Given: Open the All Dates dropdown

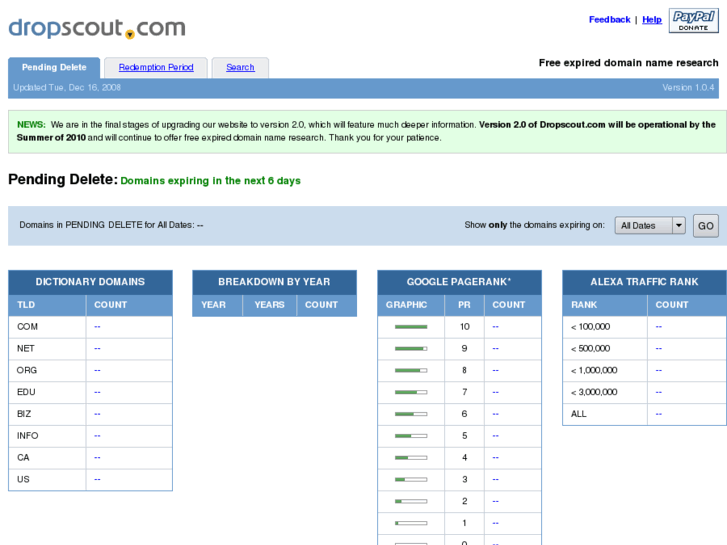Looking at the screenshot, I should click(650, 225).
